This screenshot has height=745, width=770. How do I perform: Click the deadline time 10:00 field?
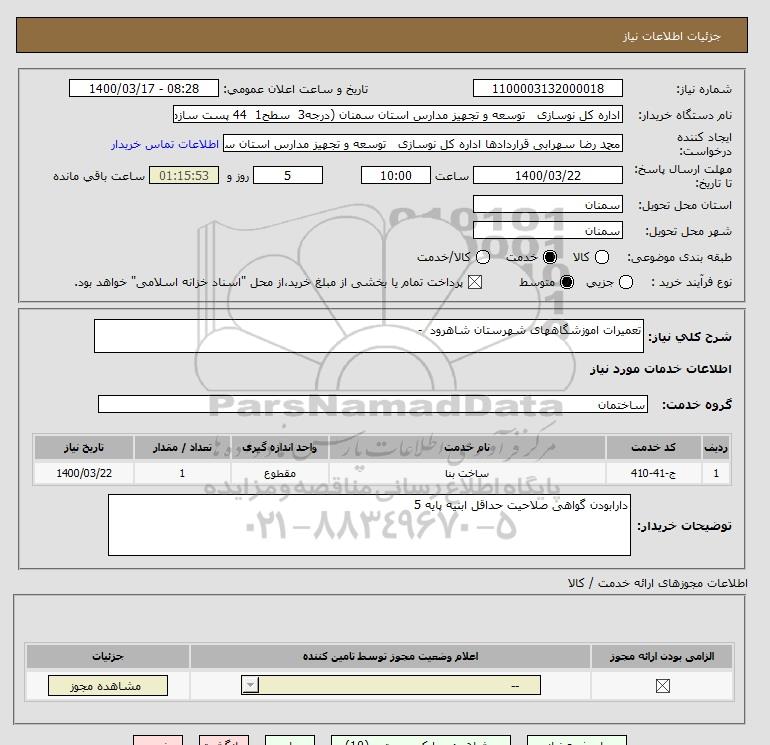tap(396, 175)
